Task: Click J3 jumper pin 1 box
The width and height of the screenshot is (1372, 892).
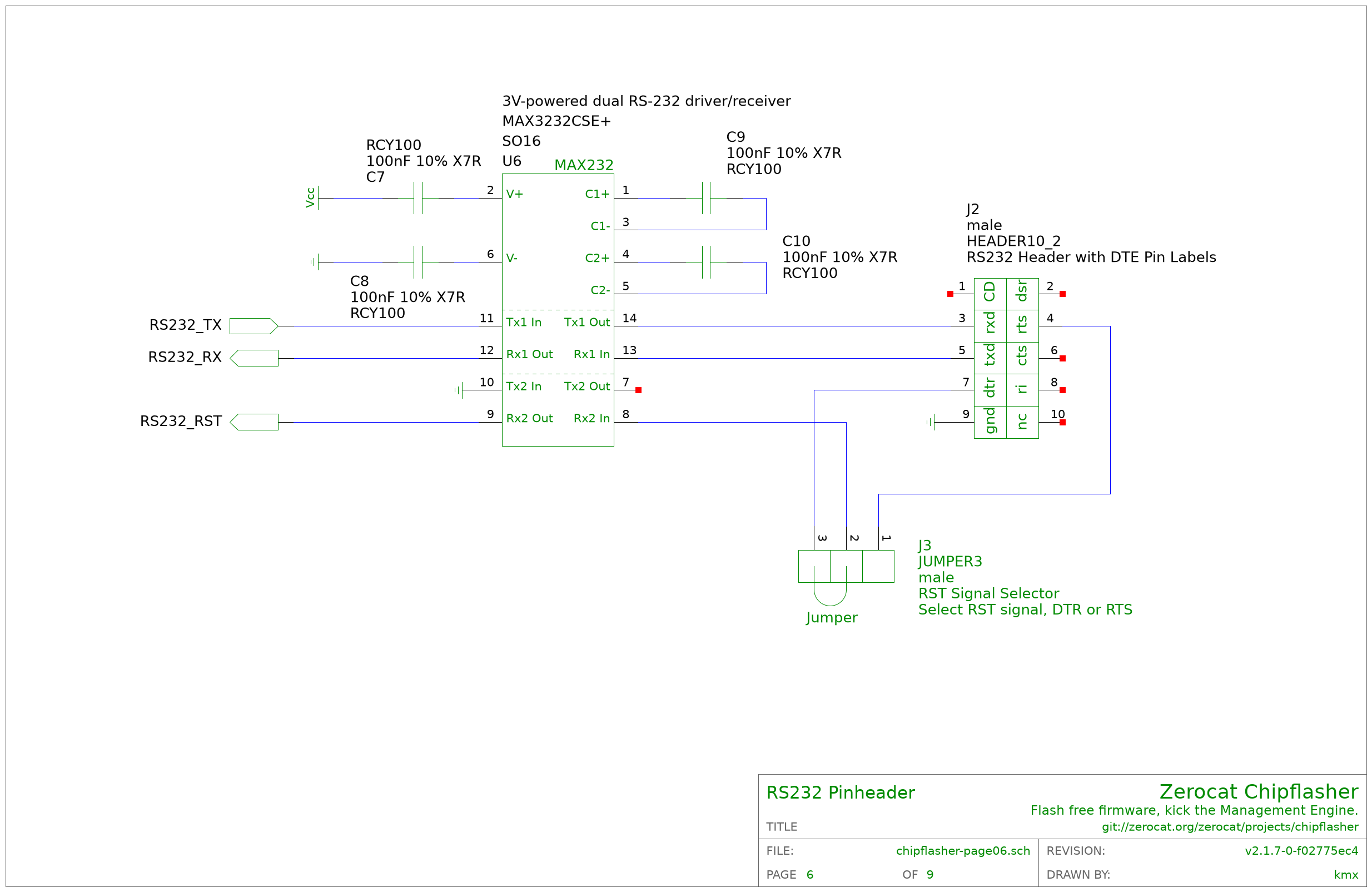Action: [878, 566]
